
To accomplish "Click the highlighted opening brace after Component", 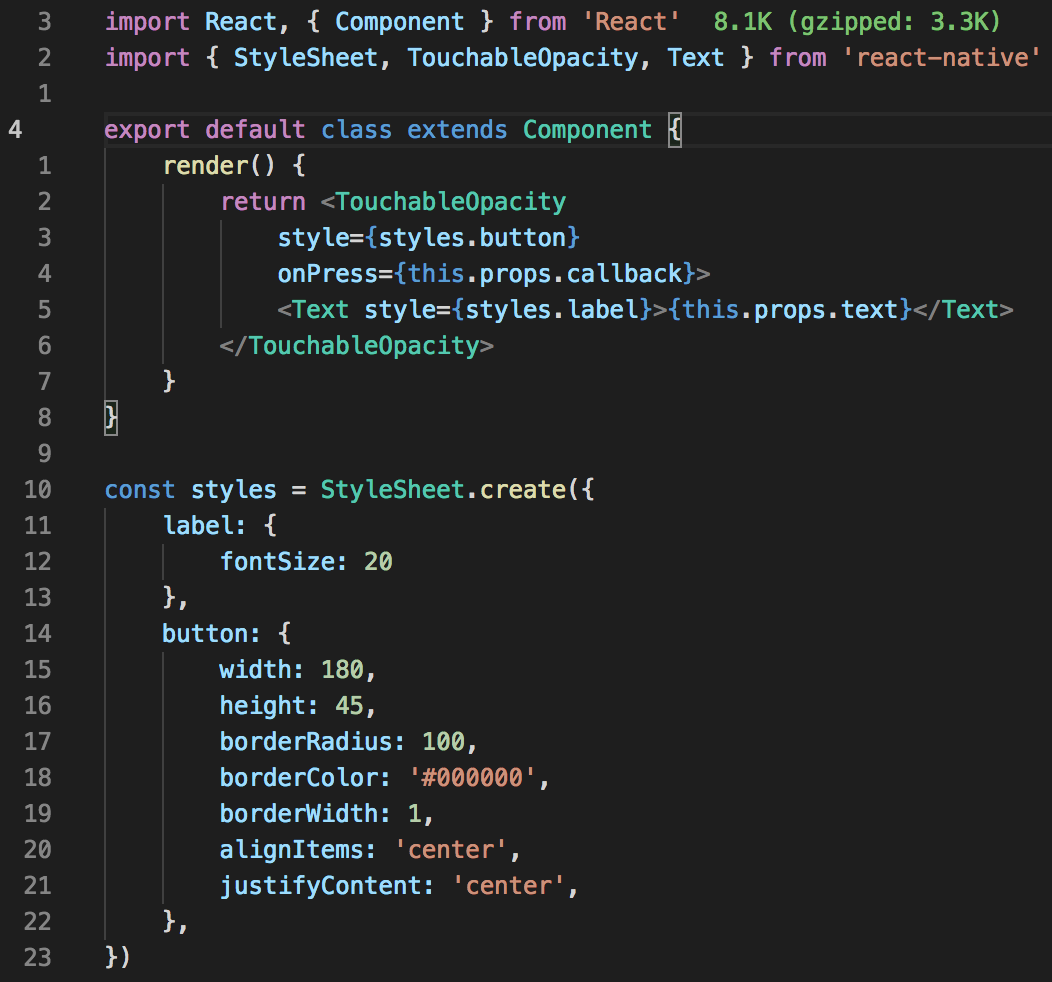I will (x=674, y=130).
